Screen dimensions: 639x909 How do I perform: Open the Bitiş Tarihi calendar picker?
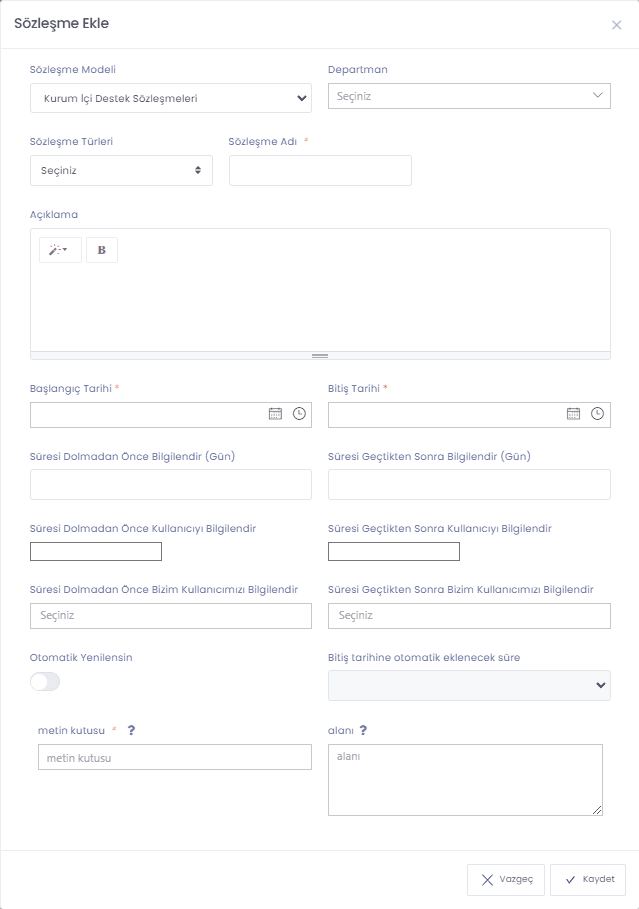(x=573, y=413)
